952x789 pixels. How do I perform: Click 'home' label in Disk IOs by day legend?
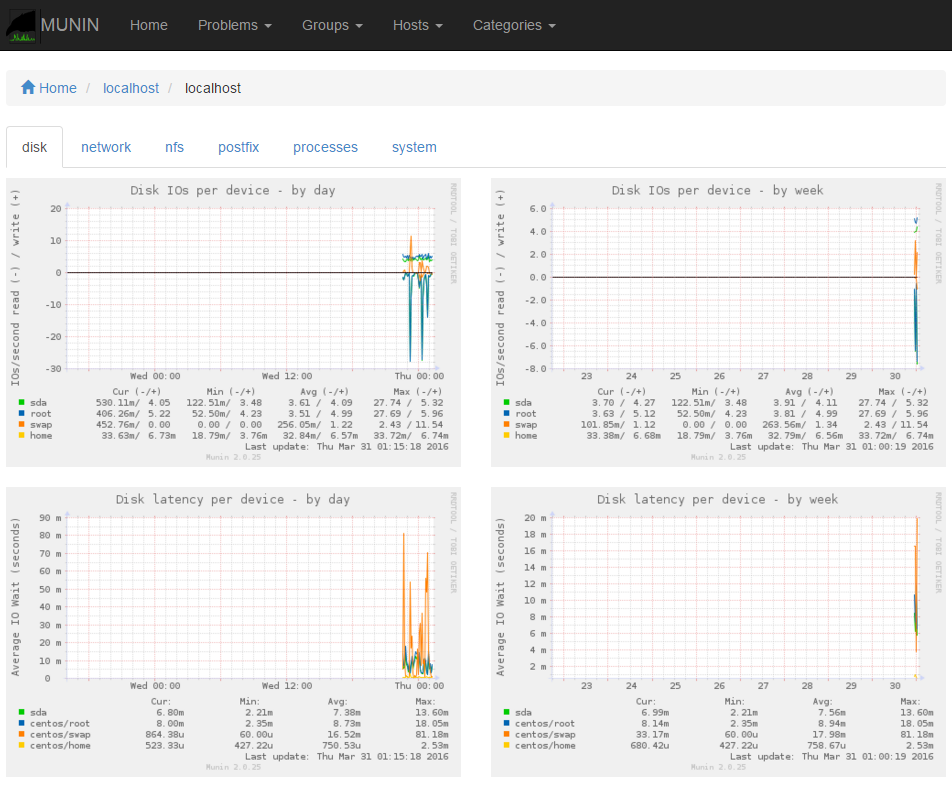(x=41, y=435)
